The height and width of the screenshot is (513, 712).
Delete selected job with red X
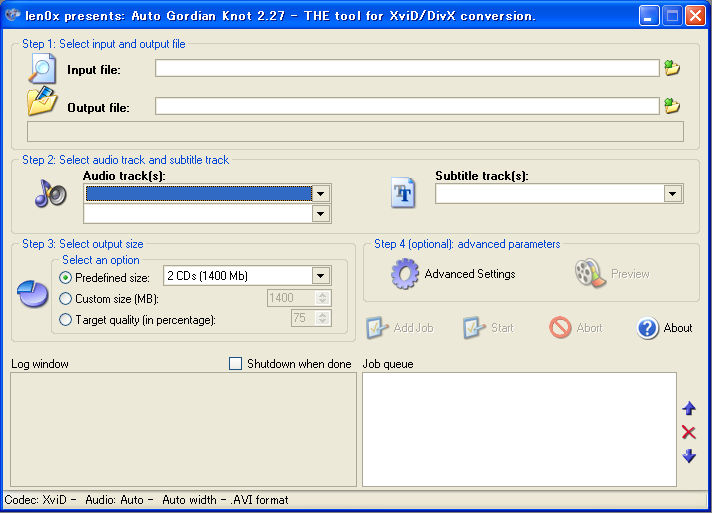[689, 432]
